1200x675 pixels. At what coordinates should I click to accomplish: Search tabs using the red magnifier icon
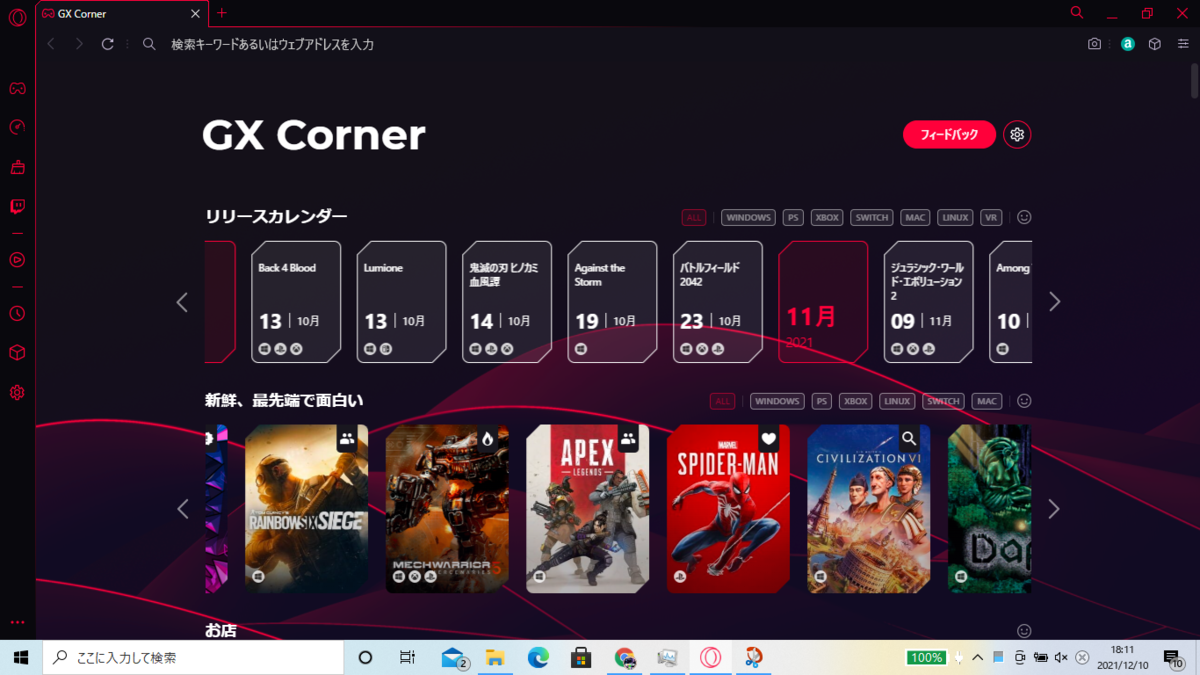tap(1077, 13)
